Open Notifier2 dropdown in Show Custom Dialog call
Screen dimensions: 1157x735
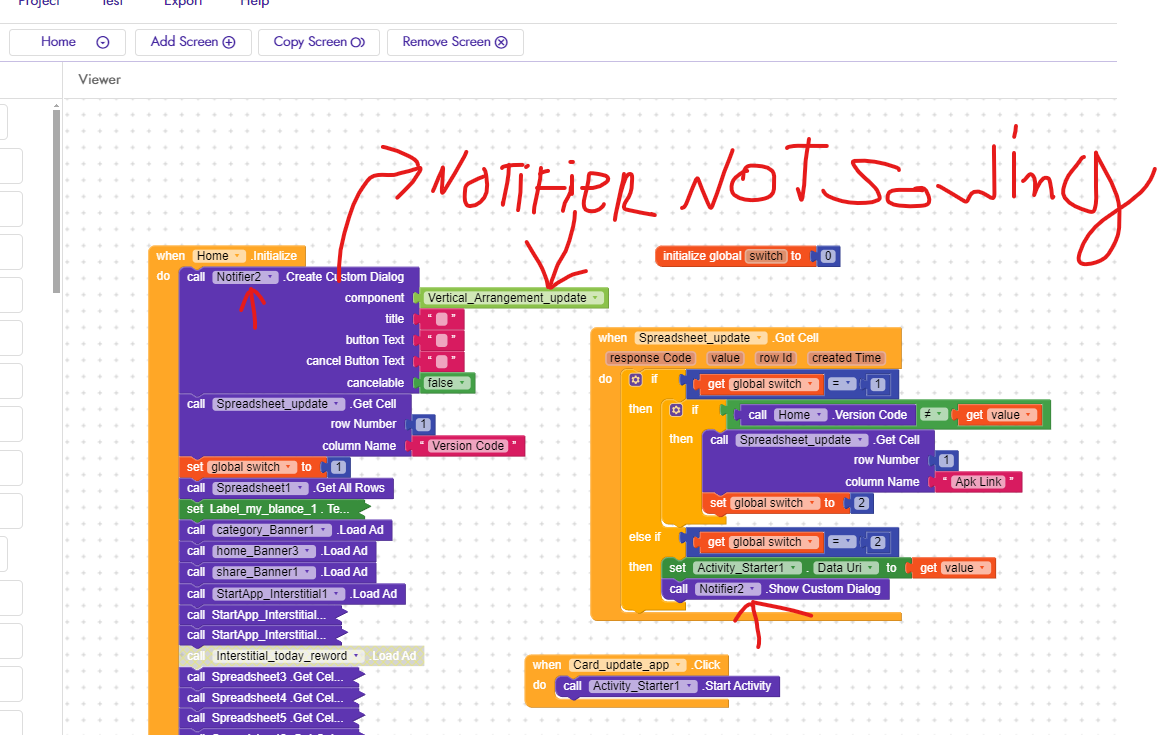pyautogui.click(x=728, y=589)
